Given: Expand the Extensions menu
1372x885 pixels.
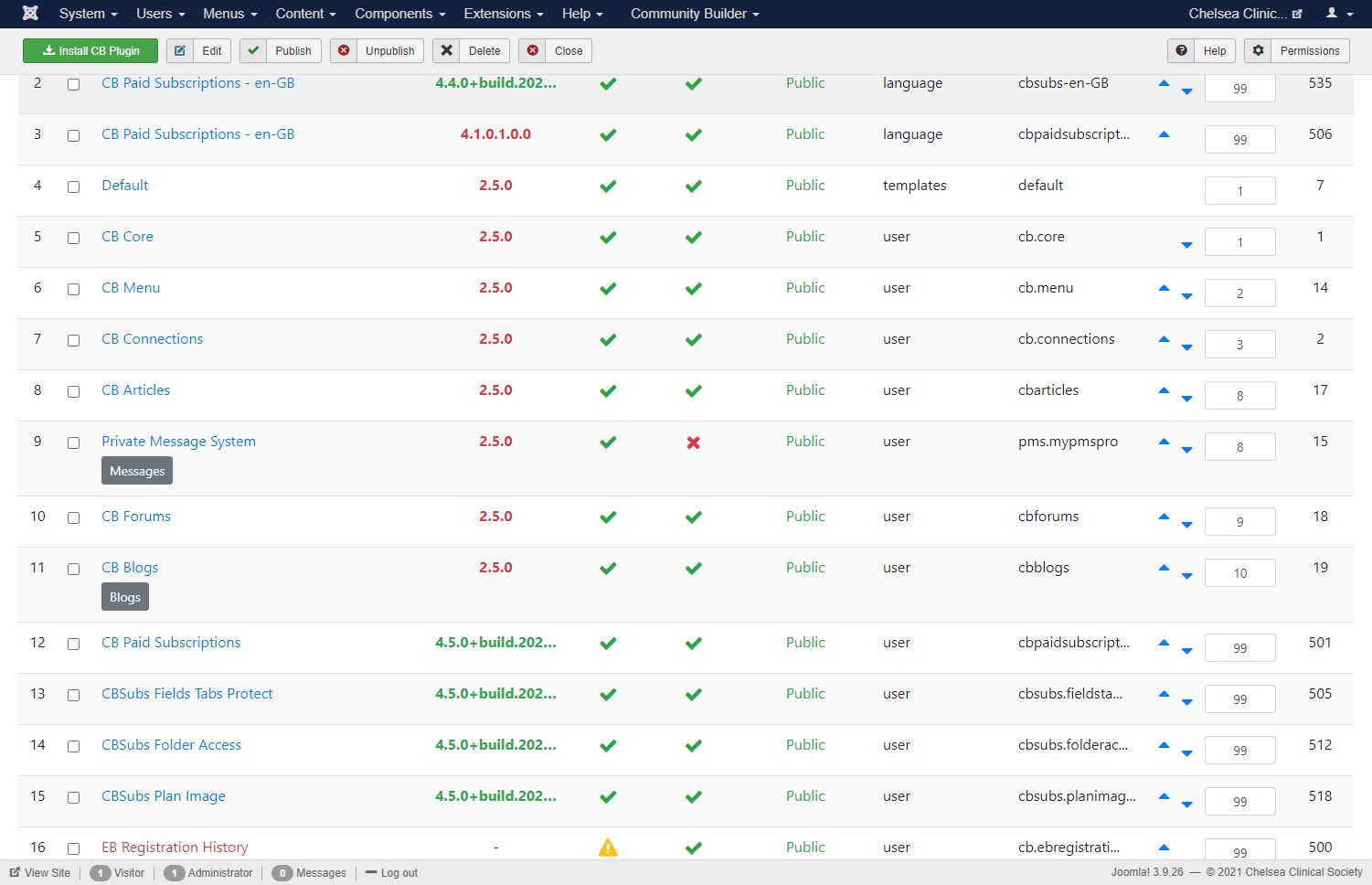Looking at the screenshot, I should click(504, 14).
